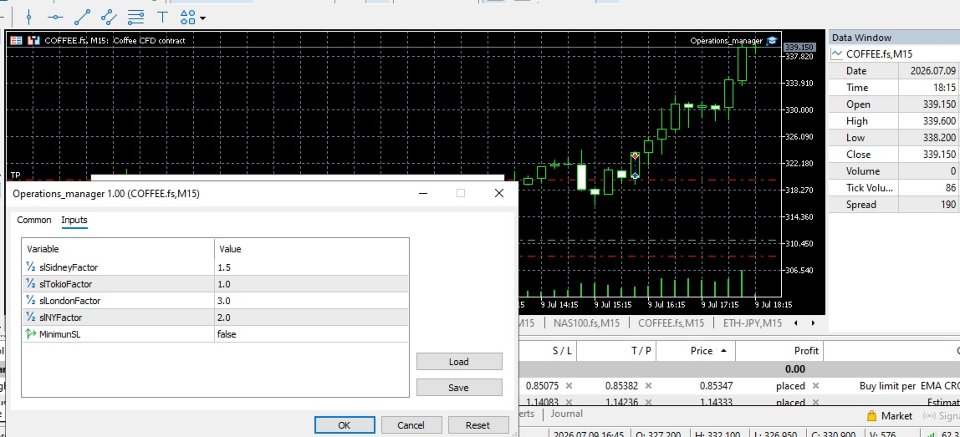Click the High row in Data Window
Viewport: 960px width, 437px height.
[894, 121]
